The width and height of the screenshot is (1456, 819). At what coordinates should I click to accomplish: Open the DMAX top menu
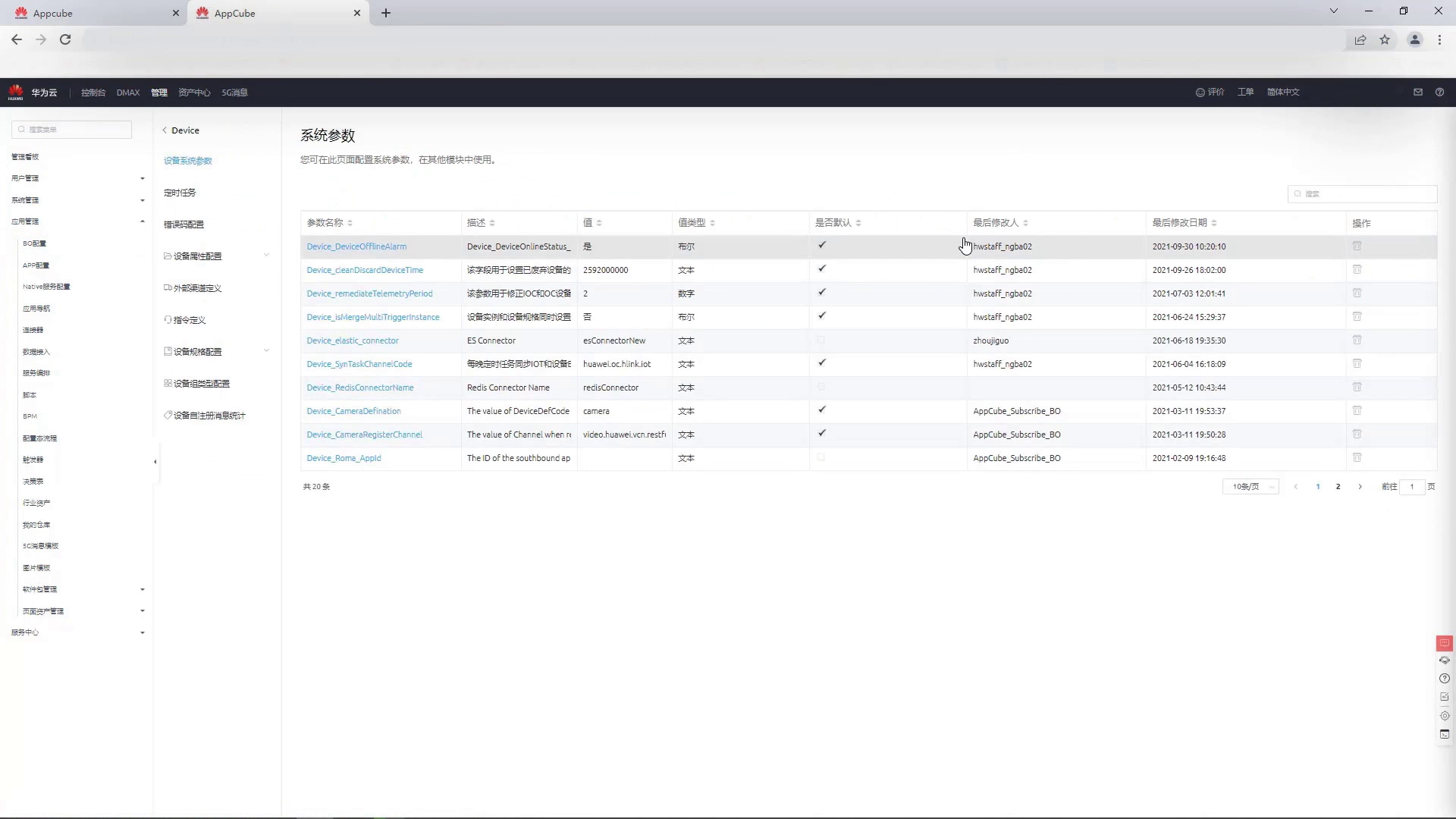point(128,93)
